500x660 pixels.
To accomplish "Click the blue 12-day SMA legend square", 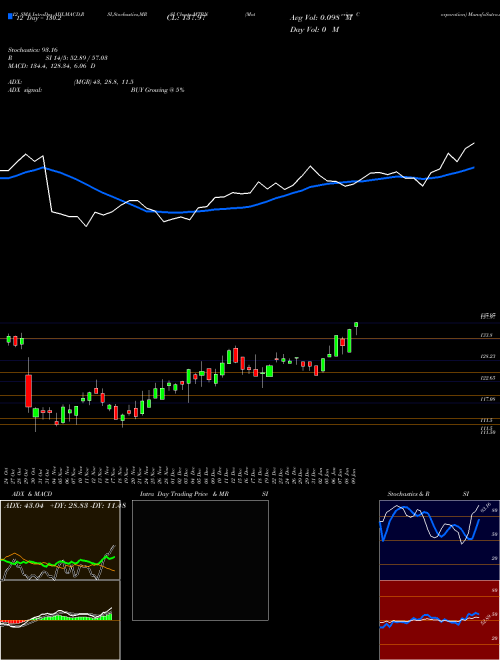I will [10, 17].
